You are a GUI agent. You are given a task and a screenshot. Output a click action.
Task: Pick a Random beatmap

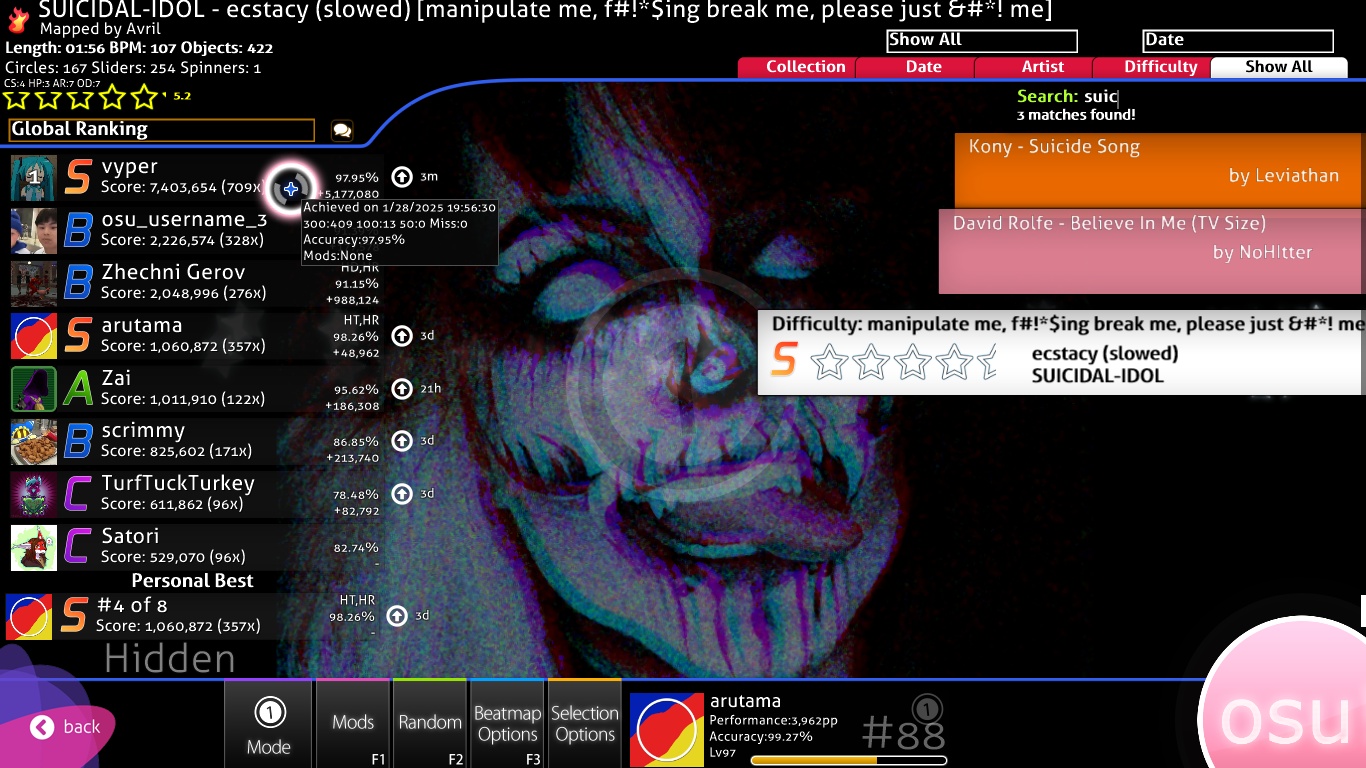(x=430, y=724)
